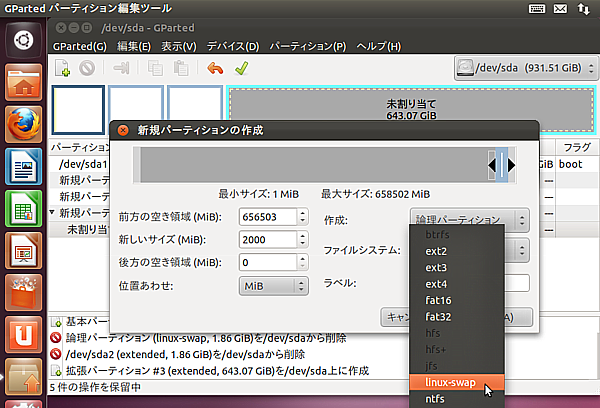
Task: Choose fat16 from filesystem list
Action: click(x=457, y=300)
